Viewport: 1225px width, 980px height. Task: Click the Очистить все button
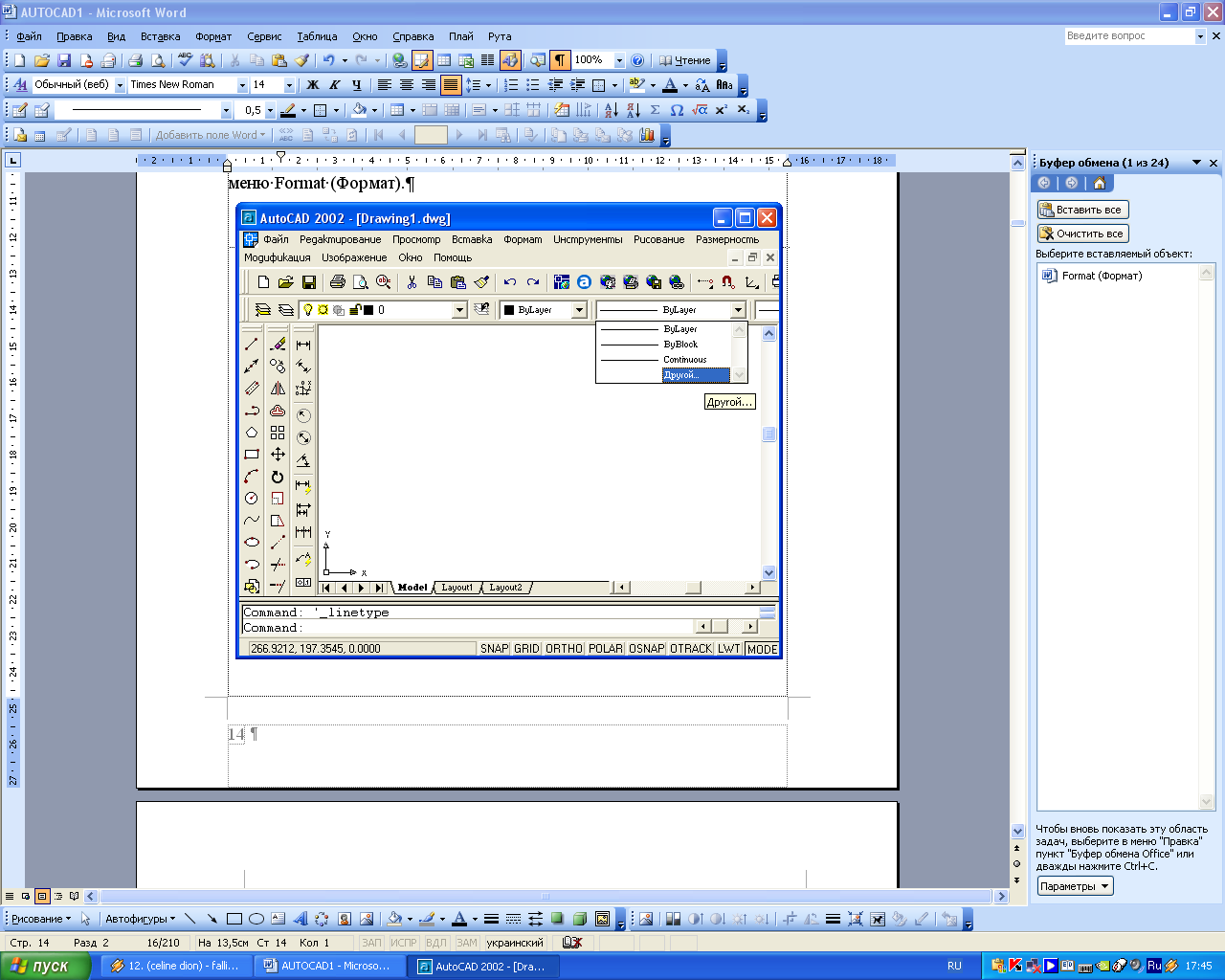(x=1083, y=234)
